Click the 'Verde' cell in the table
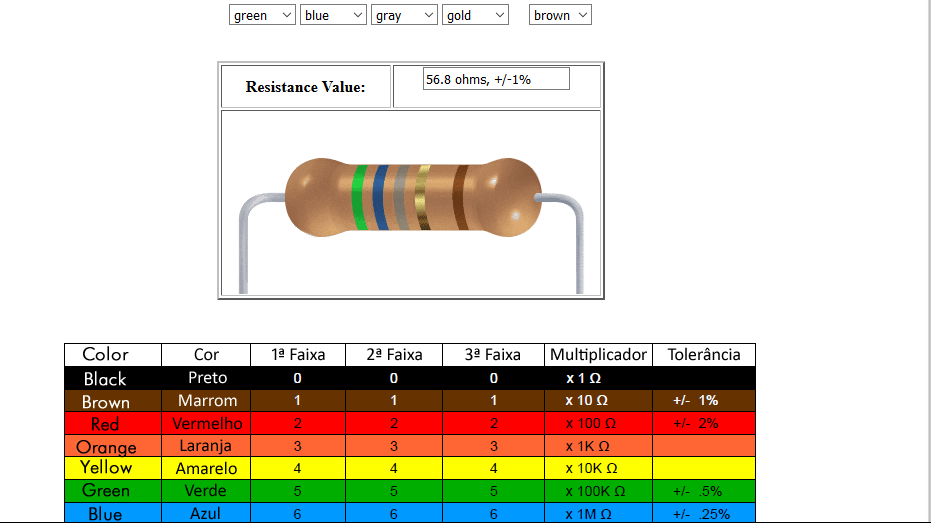This screenshot has width=931, height=523. coord(206,491)
